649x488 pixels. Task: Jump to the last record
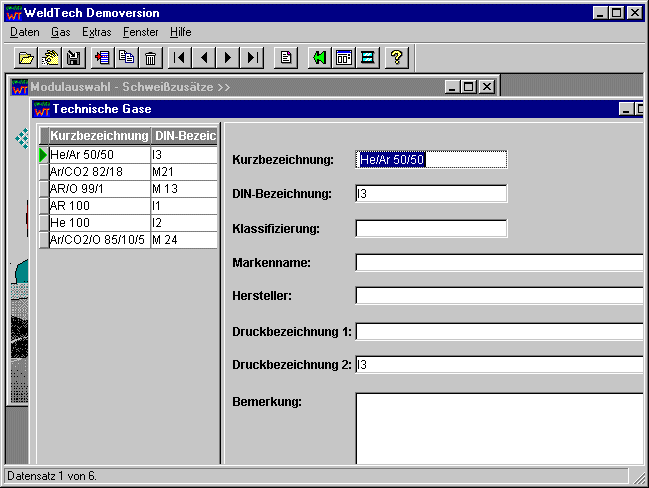[253, 58]
